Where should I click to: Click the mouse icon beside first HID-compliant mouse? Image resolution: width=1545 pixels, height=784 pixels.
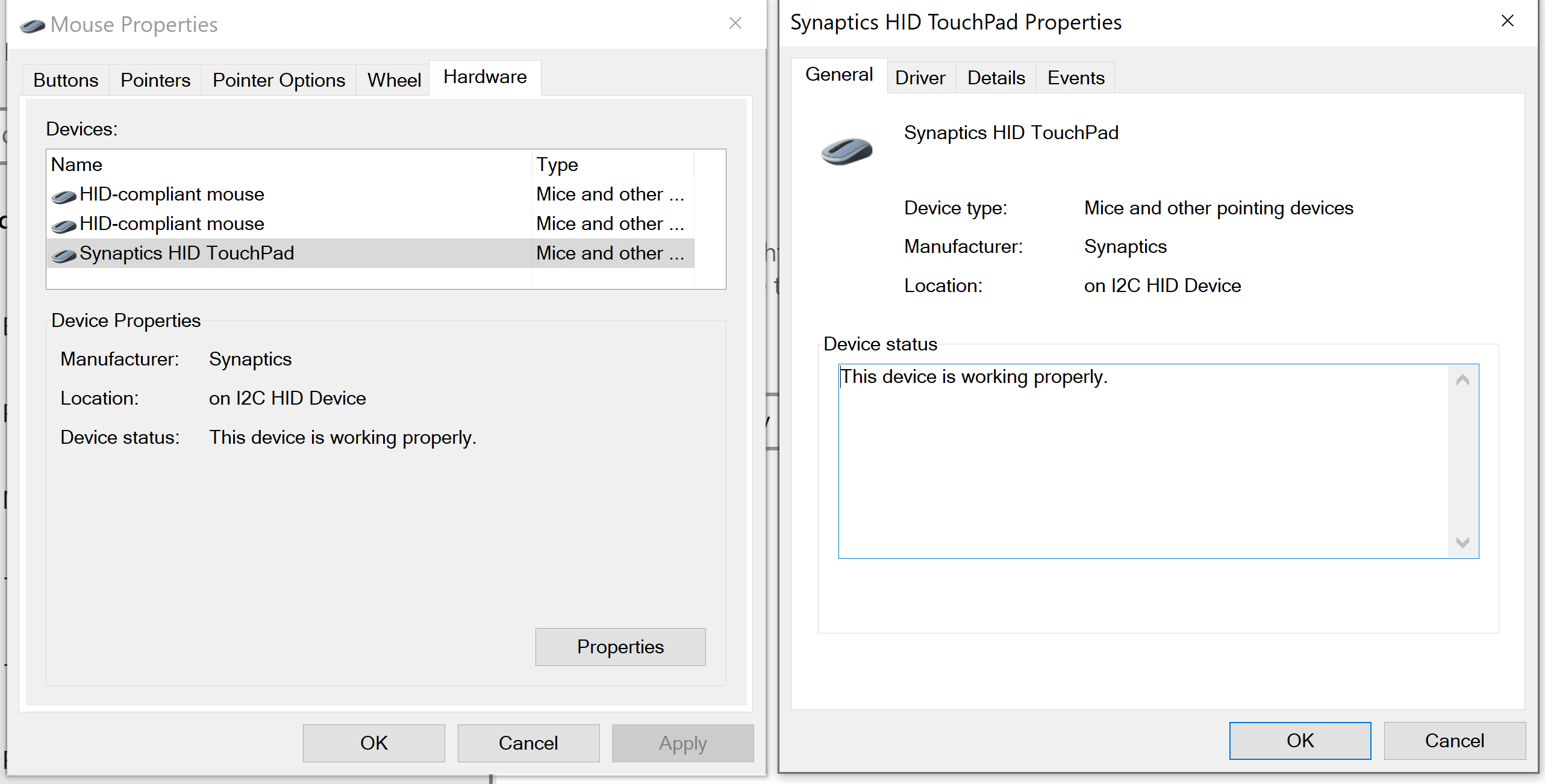pyautogui.click(x=63, y=194)
